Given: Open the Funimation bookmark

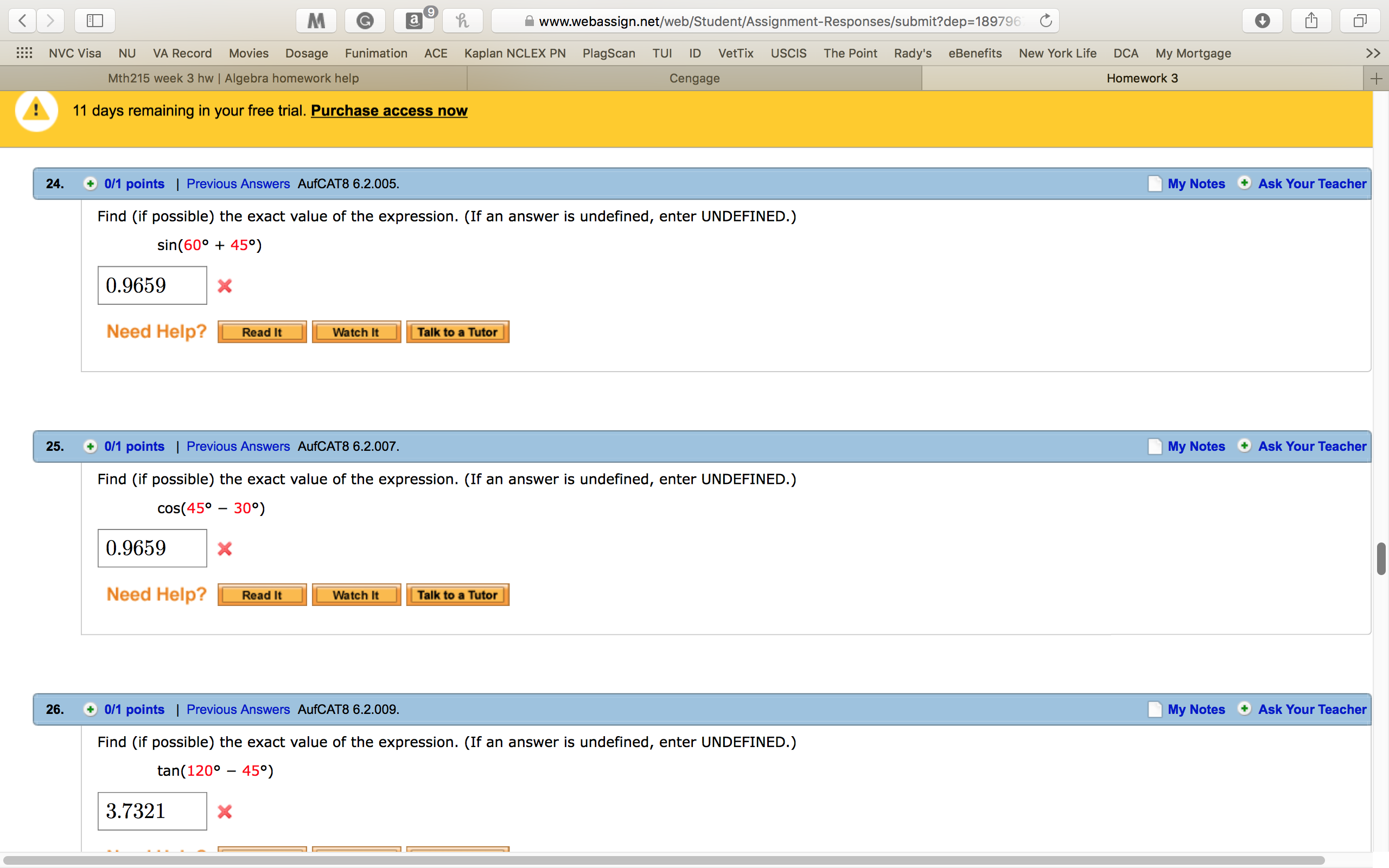Looking at the screenshot, I should [x=376, y=53].
